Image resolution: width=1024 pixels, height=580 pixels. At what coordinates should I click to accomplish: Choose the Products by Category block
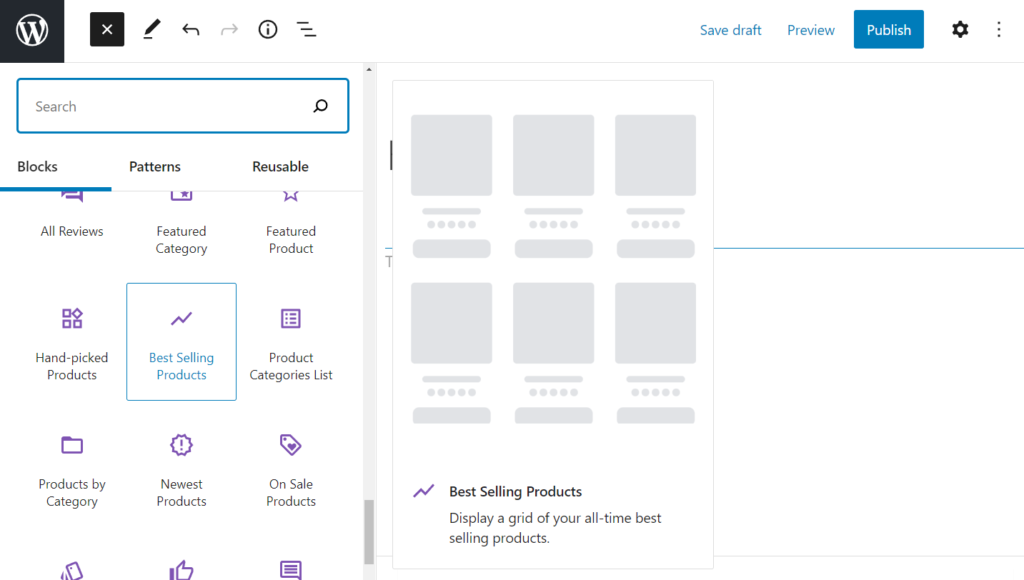71,467
